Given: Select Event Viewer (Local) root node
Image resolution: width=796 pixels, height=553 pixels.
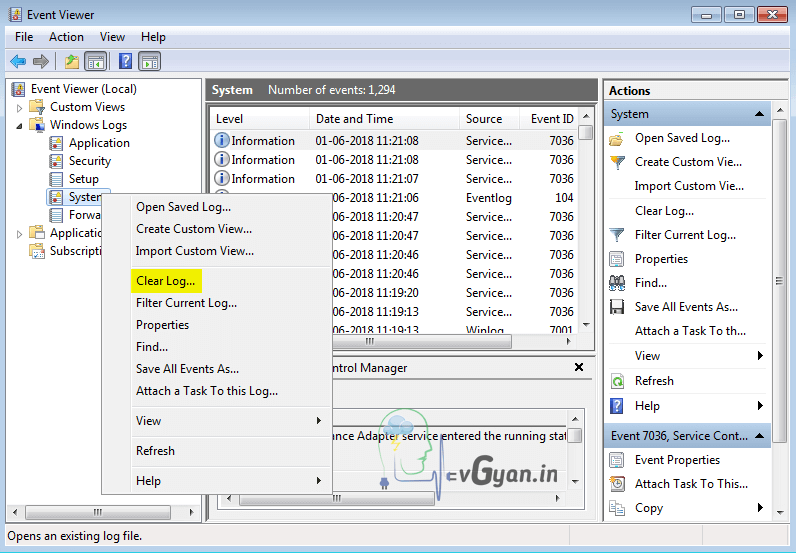Looking at the screenshot, I should tap(83, 89).
